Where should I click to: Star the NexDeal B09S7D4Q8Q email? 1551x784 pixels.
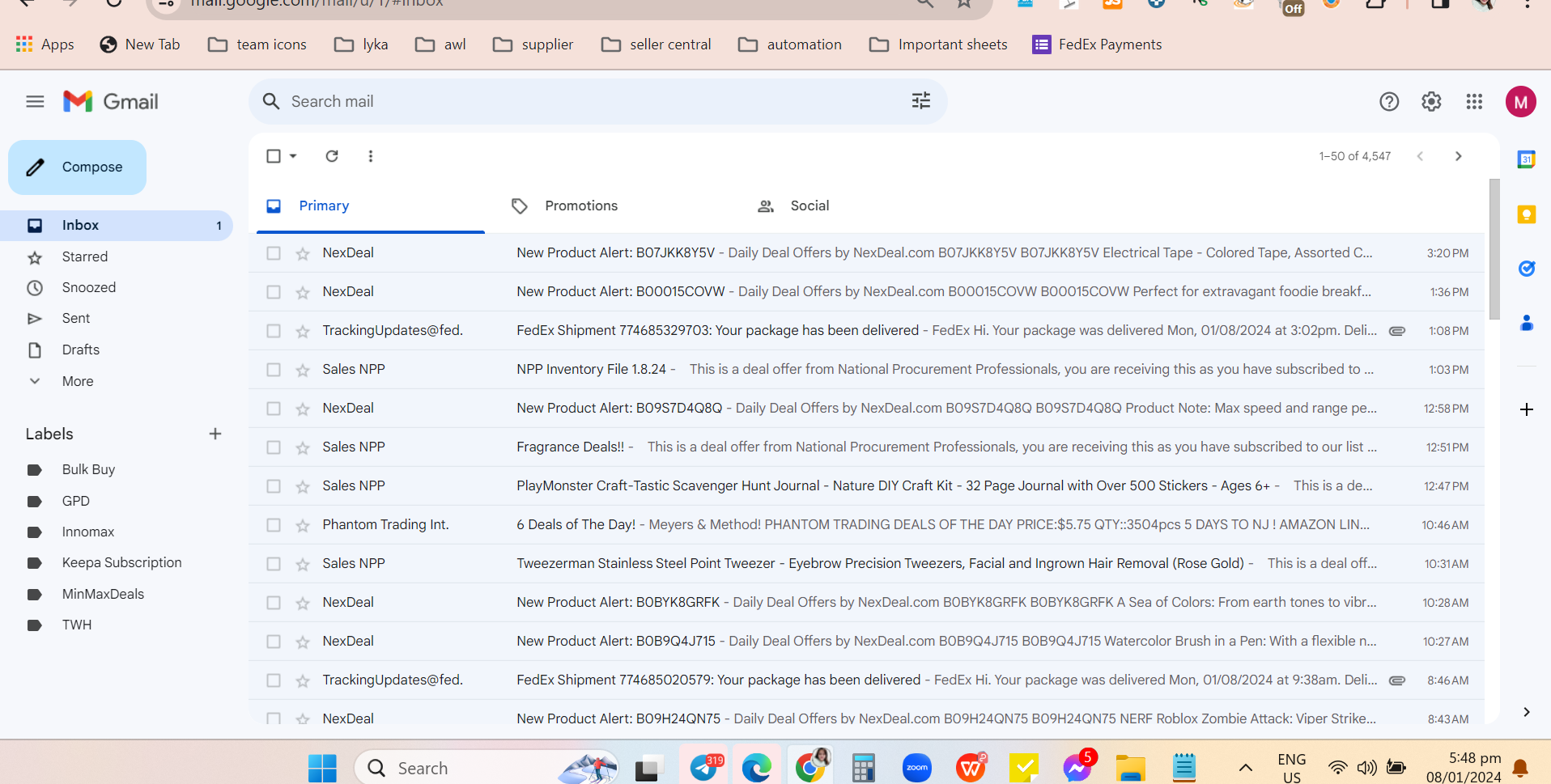pos(303,409)
